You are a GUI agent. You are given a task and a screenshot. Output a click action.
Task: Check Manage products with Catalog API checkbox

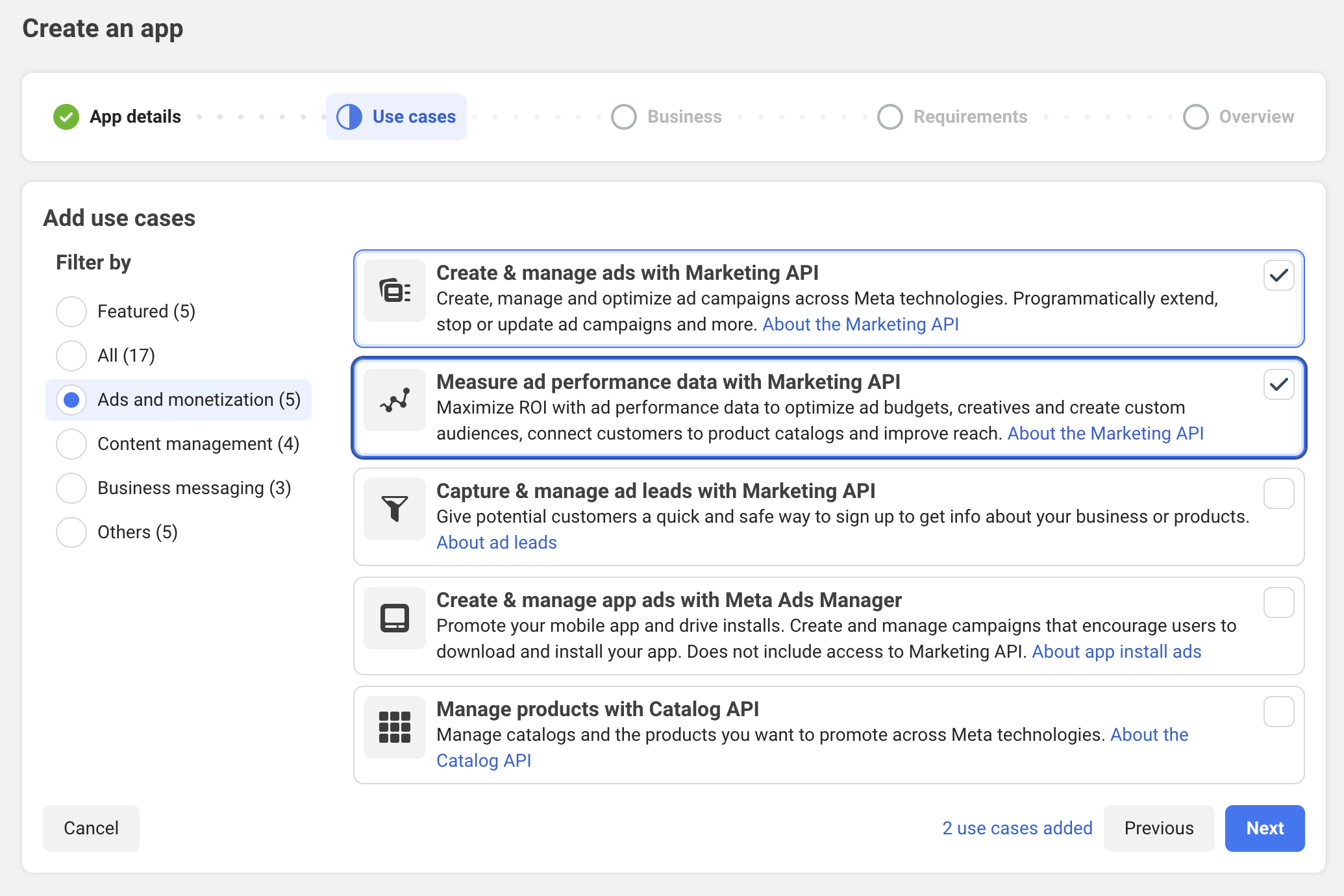tap(1278, 712)
